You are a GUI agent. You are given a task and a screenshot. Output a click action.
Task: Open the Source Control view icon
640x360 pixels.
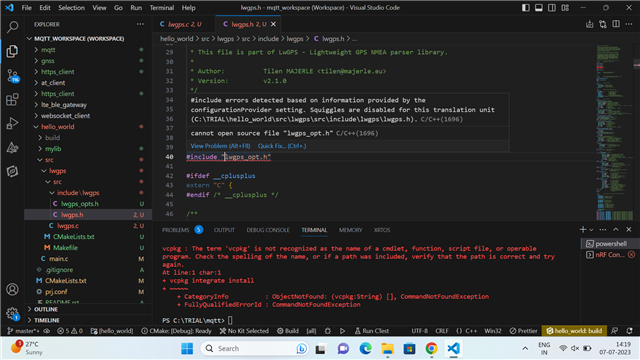coord(12,76)
